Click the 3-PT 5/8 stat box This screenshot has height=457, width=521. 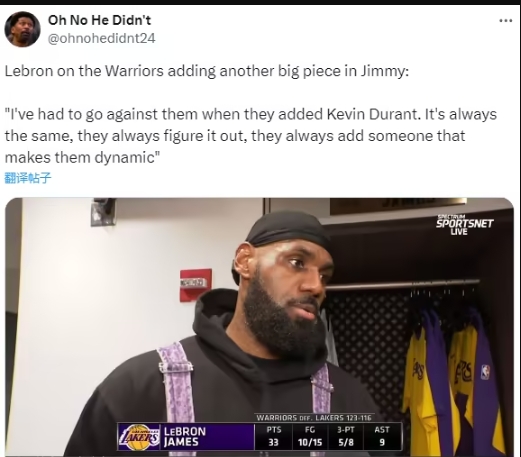click(346, 437)
